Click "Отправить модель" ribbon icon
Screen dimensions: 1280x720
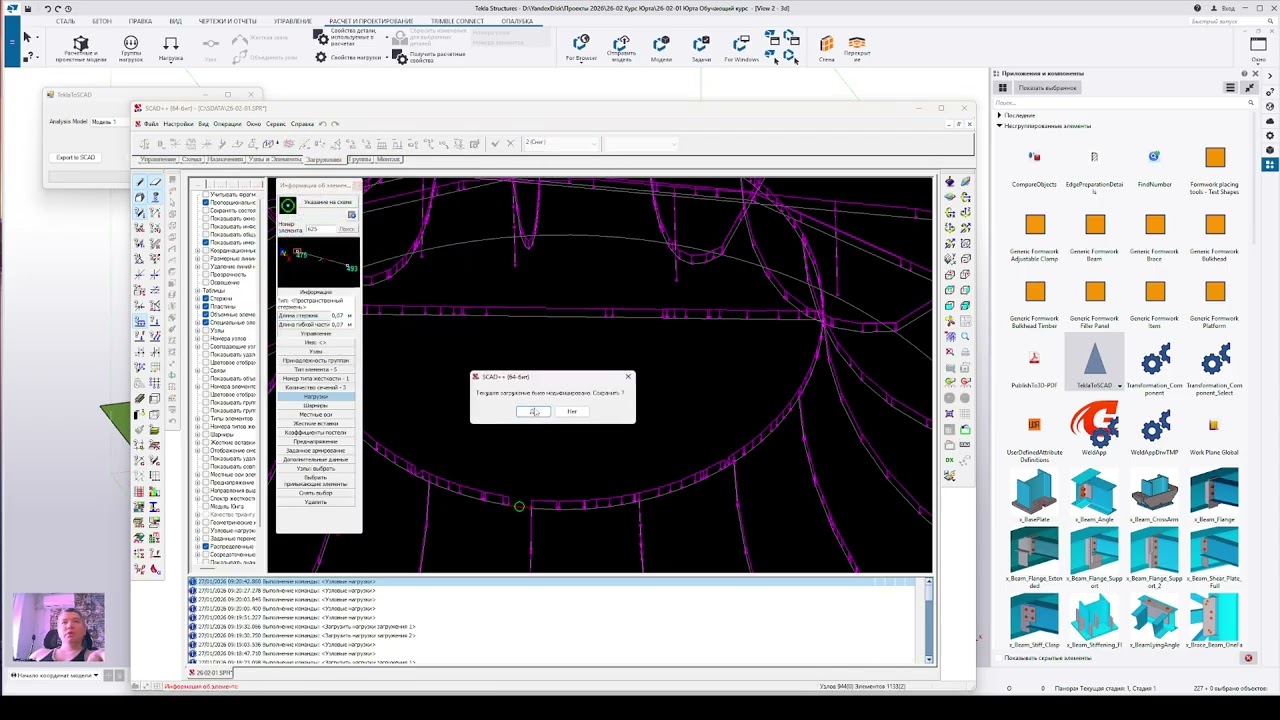click(621, 48)
